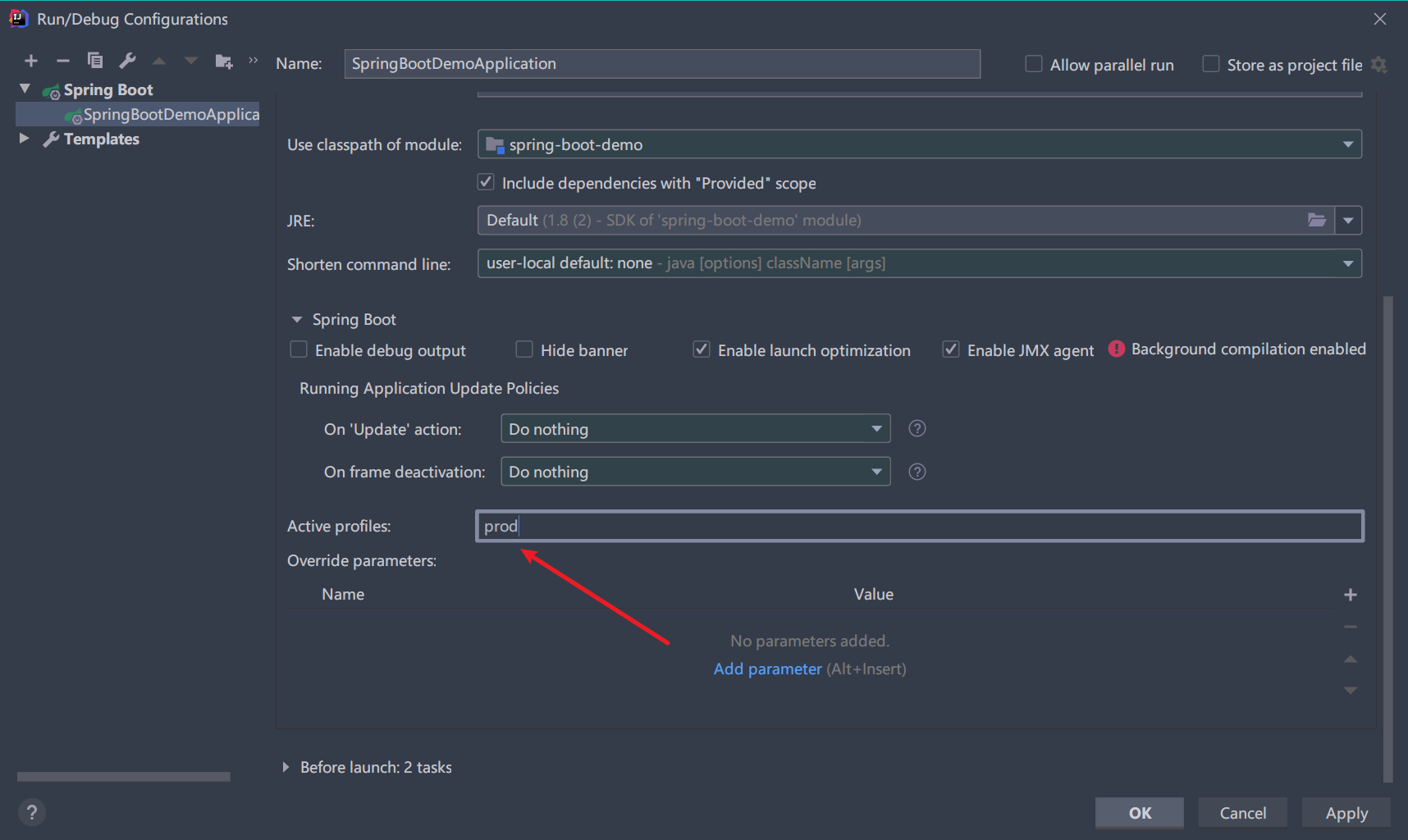The height and width of the screenshot is (840, 1408).
Task: Open help for frame deactivation policy
Action: pos(917,472)
